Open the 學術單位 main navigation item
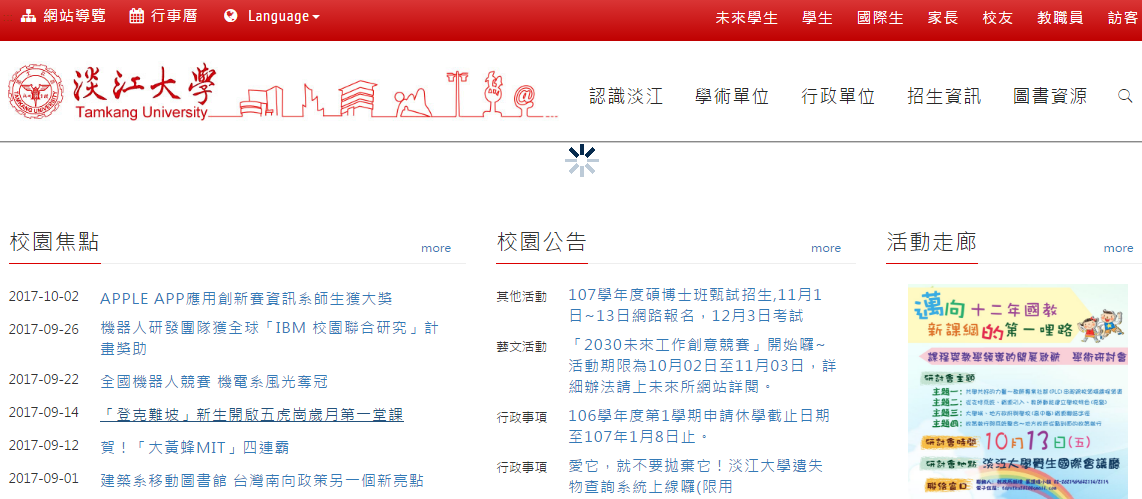Image resolution: width=1142 pixels, height=499 pixels. tap(732, 96)
